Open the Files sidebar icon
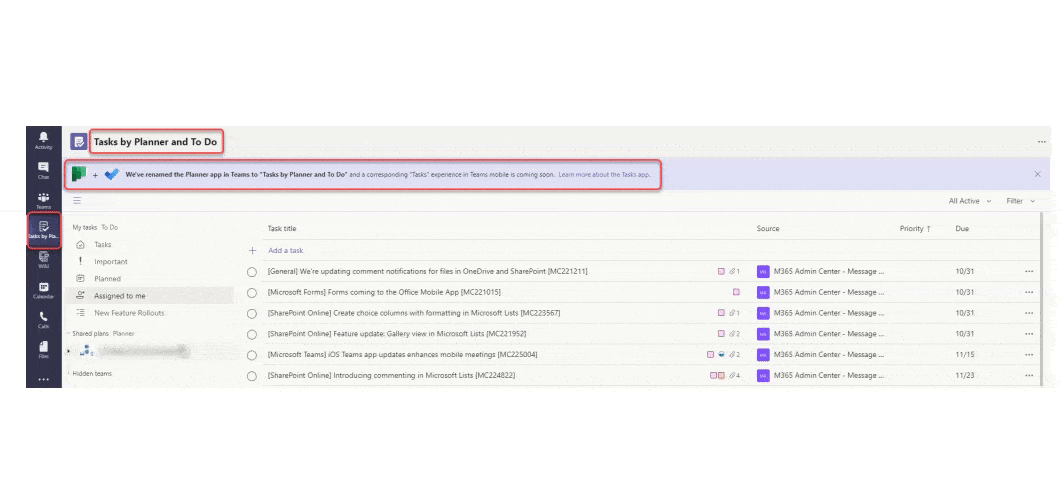This screenshot has width=1062, height=496. 43,349
